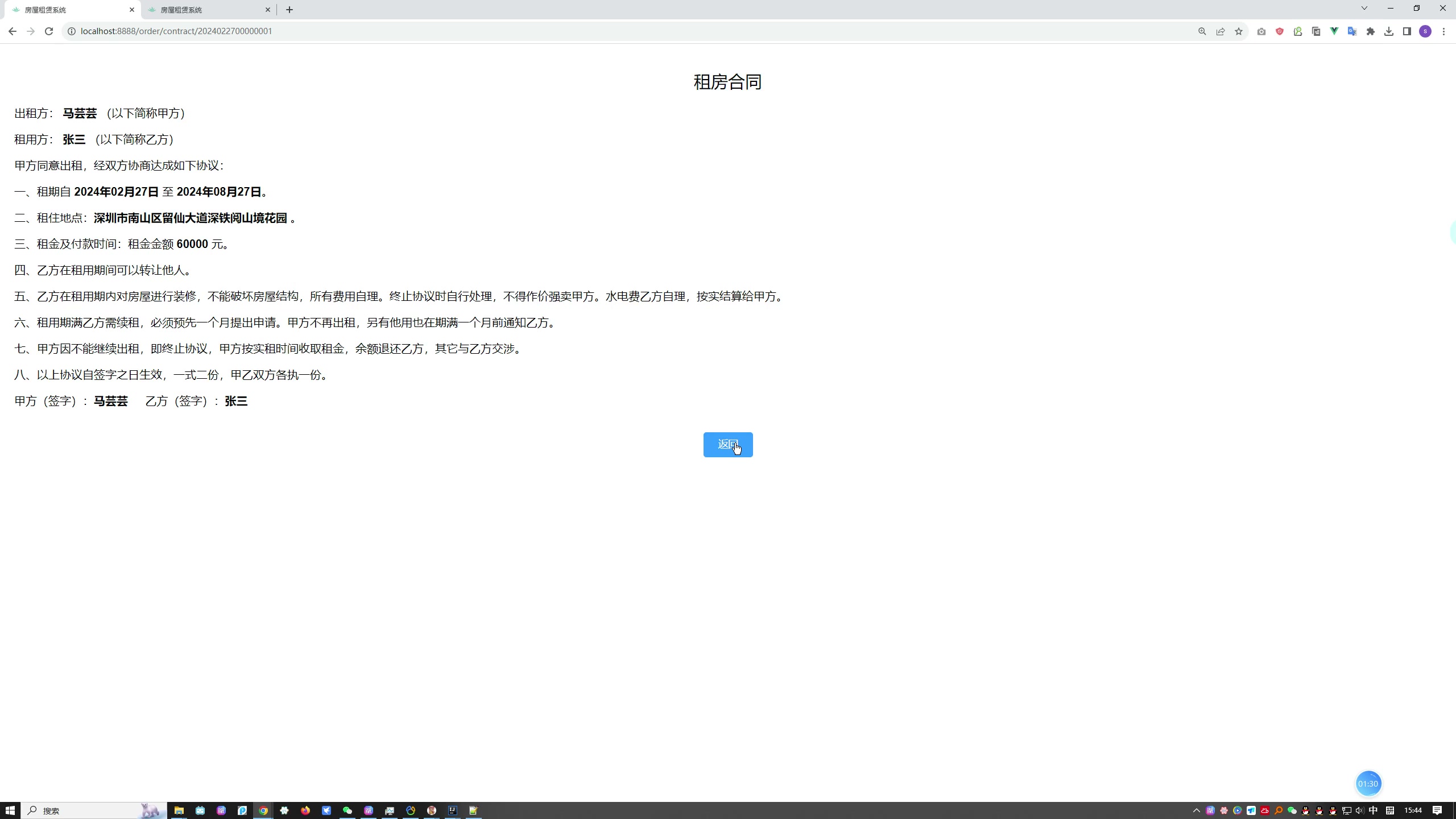Image resolution: width=1456 pixels, height=819 pixels.
Task: Bookmark this page with the star
Action: (1239, 31)
